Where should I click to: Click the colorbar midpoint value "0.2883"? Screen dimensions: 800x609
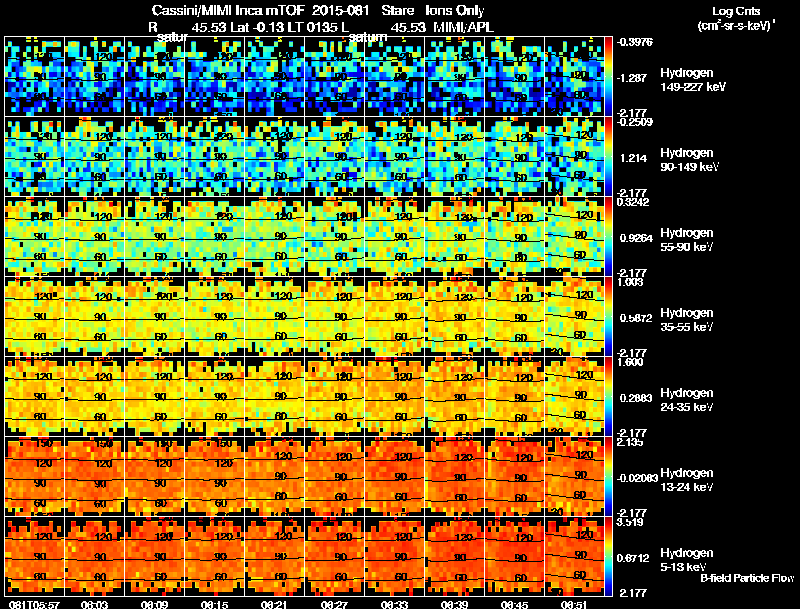click(x=636, y=398)
